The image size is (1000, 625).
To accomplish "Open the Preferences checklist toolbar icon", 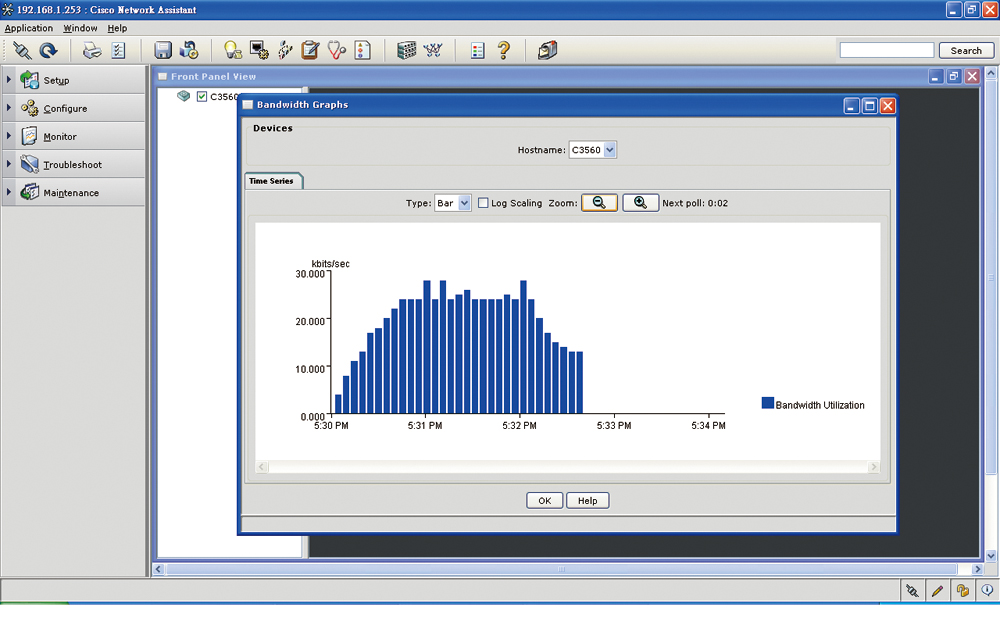I will pyautogui.click(x=119, y=50).
